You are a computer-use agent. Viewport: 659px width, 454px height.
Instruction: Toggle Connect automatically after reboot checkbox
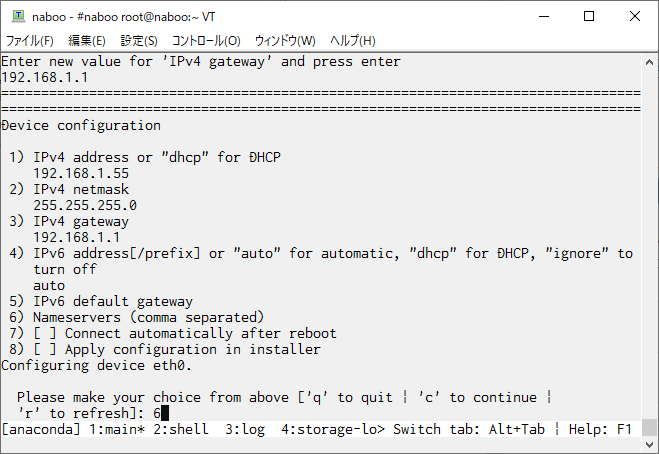point(45,333)
